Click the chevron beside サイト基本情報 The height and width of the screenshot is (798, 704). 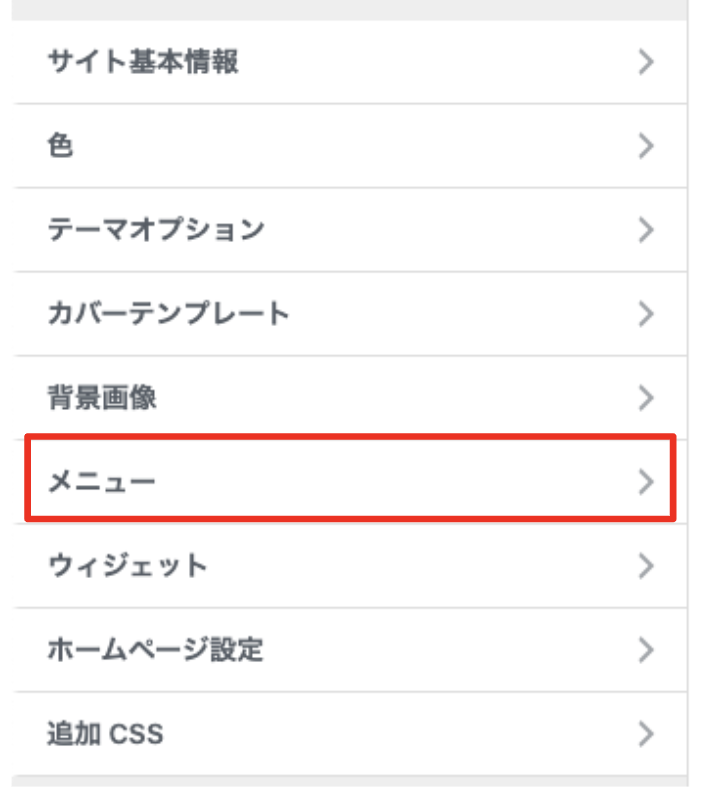(646, 63)
